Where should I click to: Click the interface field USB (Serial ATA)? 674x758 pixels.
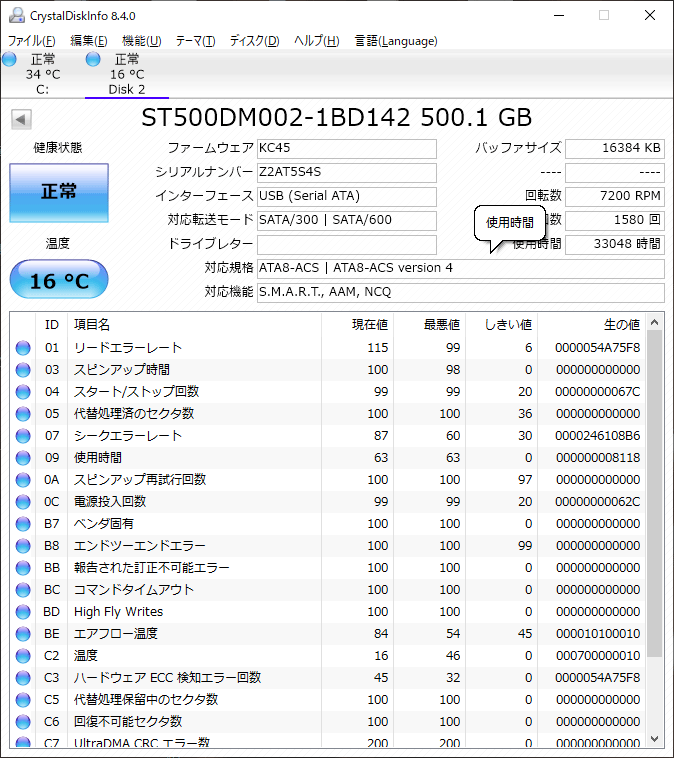click(347, 196)
